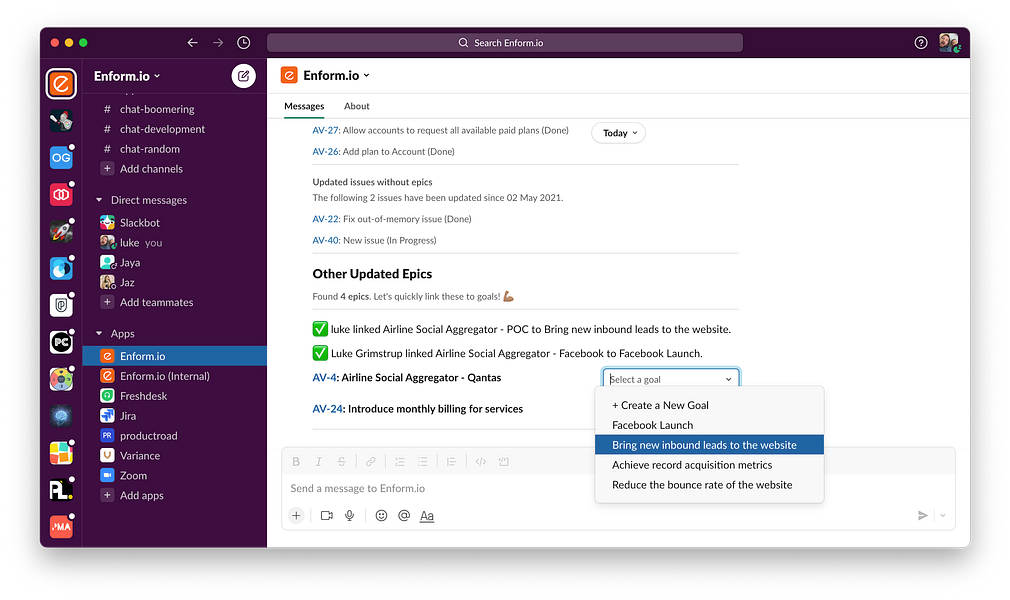Record a video clip
Screen dimensions: 1010x600
pos(327,516)
